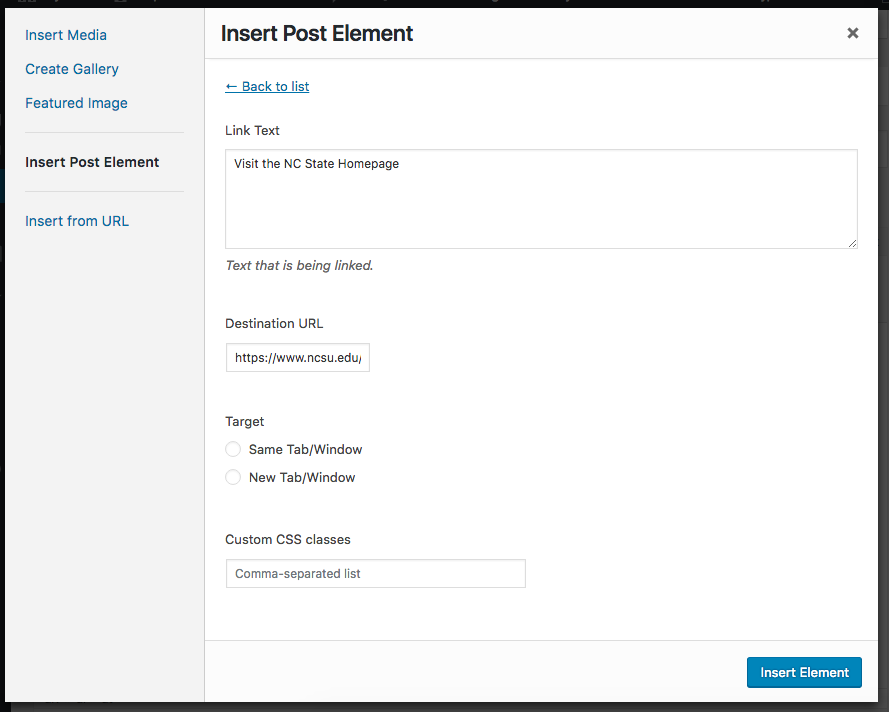
Task: Click the 'Text that is being linked' hint
Action: (299, 266)
